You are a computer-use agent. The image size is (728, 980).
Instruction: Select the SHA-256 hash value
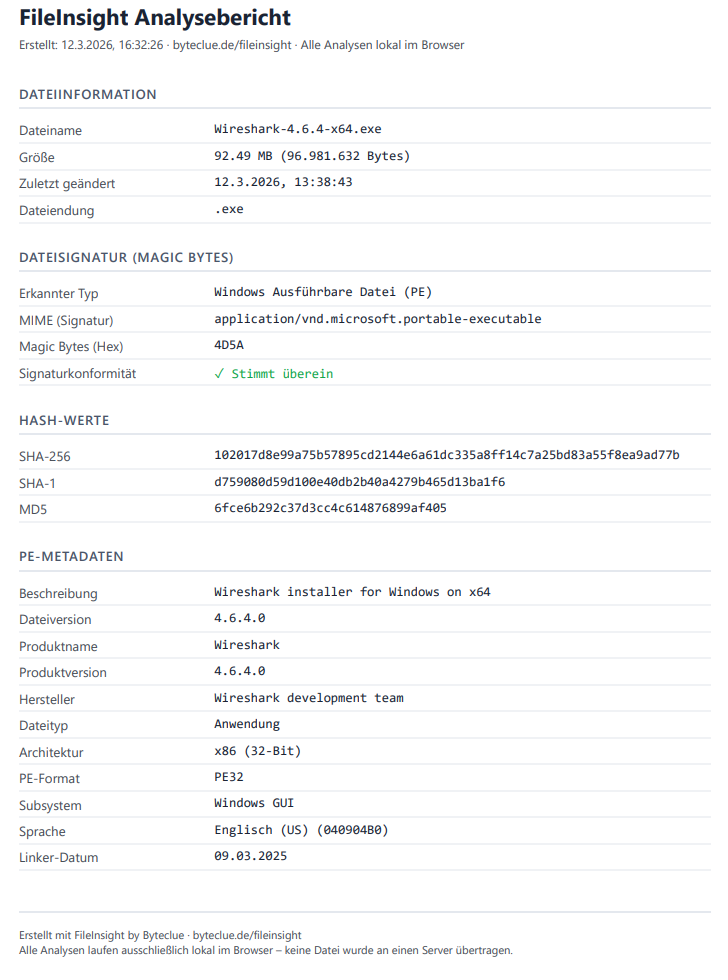click(446, 456)
